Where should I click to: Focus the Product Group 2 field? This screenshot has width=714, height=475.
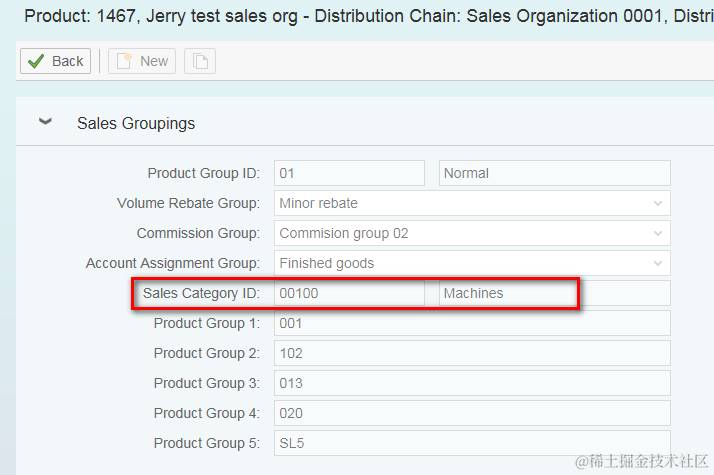pos(471,353)
